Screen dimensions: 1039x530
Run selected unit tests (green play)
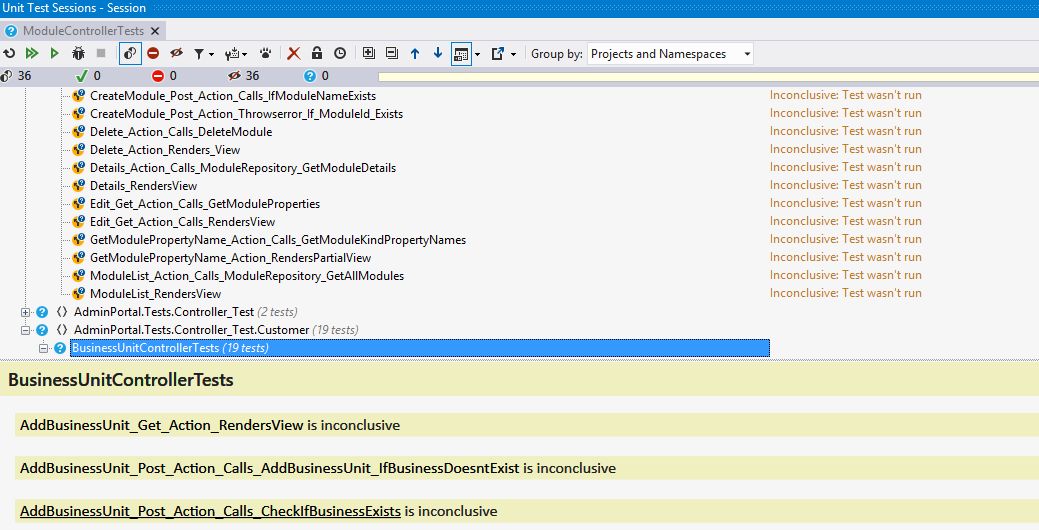coord(54,54)
